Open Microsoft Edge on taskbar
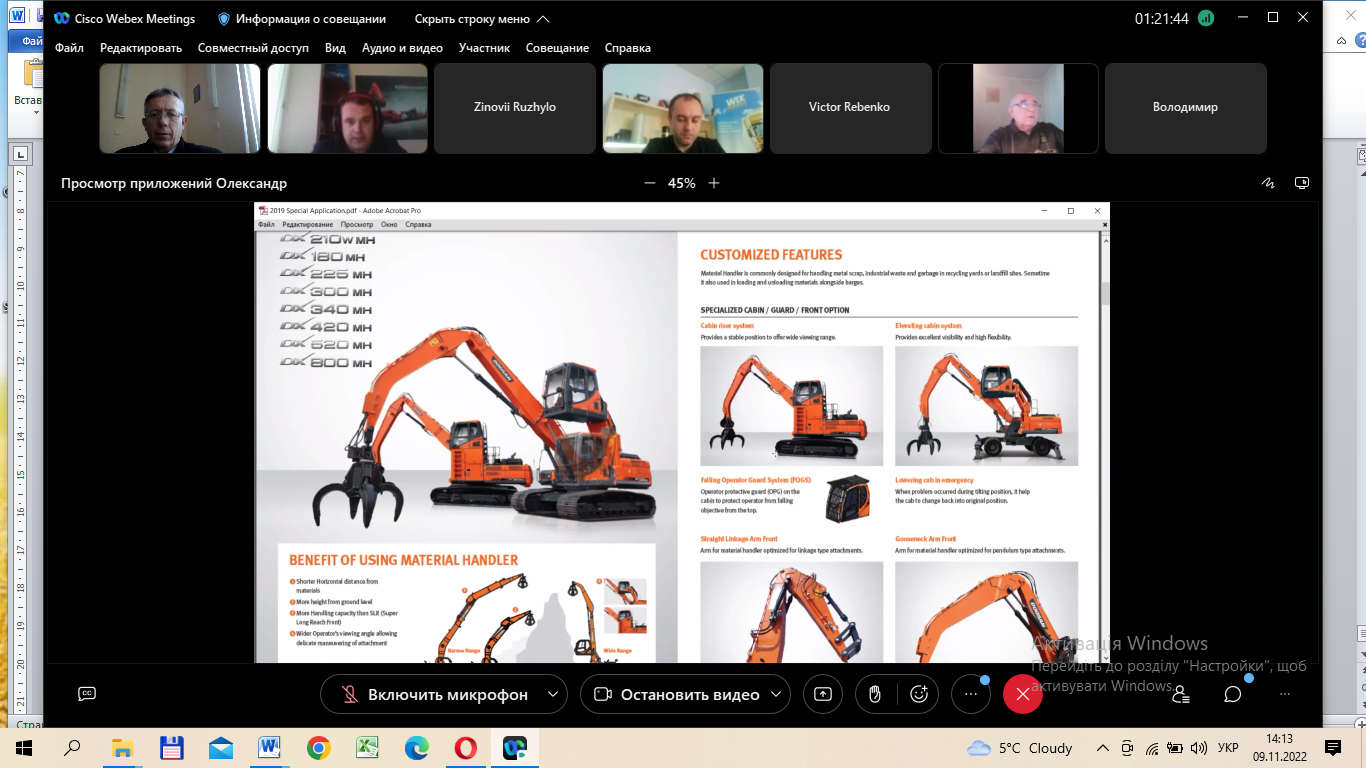This screenshot has height=768, width=1366. 416,748
